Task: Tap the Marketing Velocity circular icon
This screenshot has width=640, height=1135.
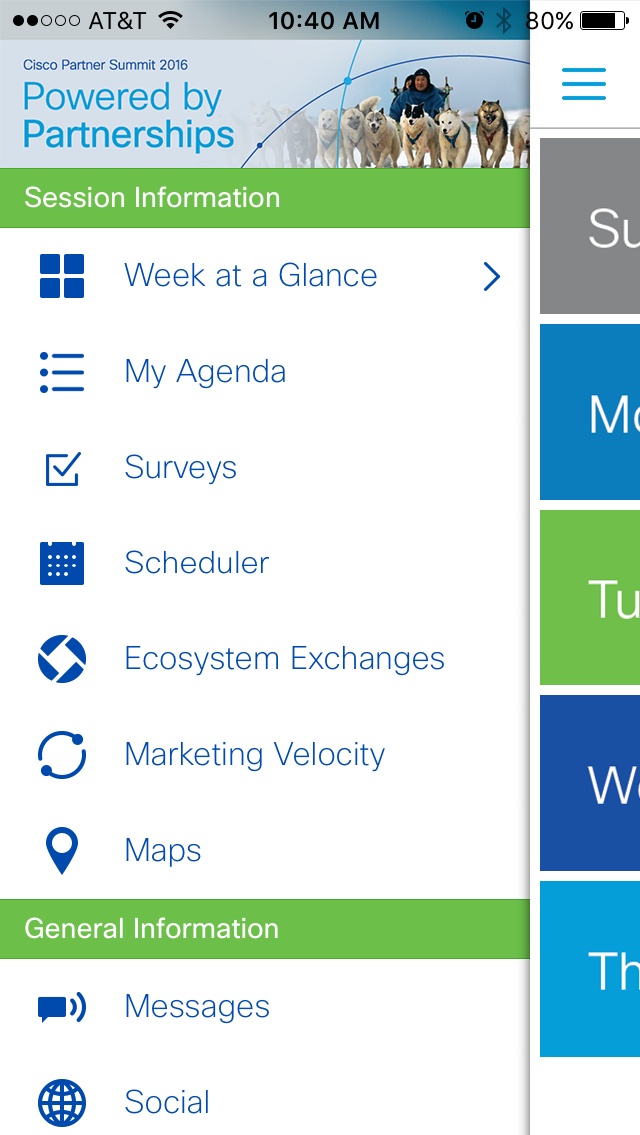Action: tap(62, 755)
